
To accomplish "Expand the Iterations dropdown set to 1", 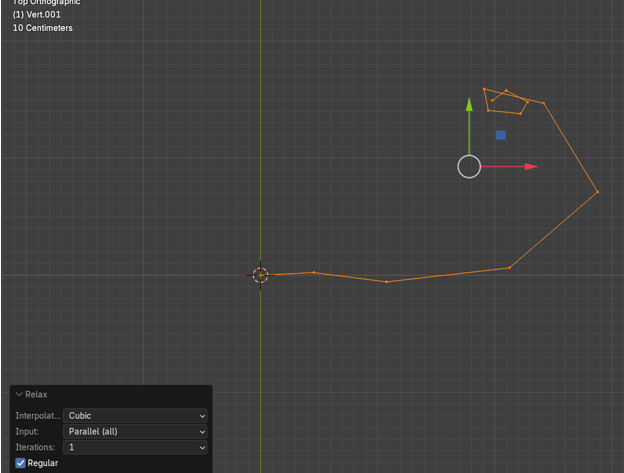I will [x=135, y=448].
